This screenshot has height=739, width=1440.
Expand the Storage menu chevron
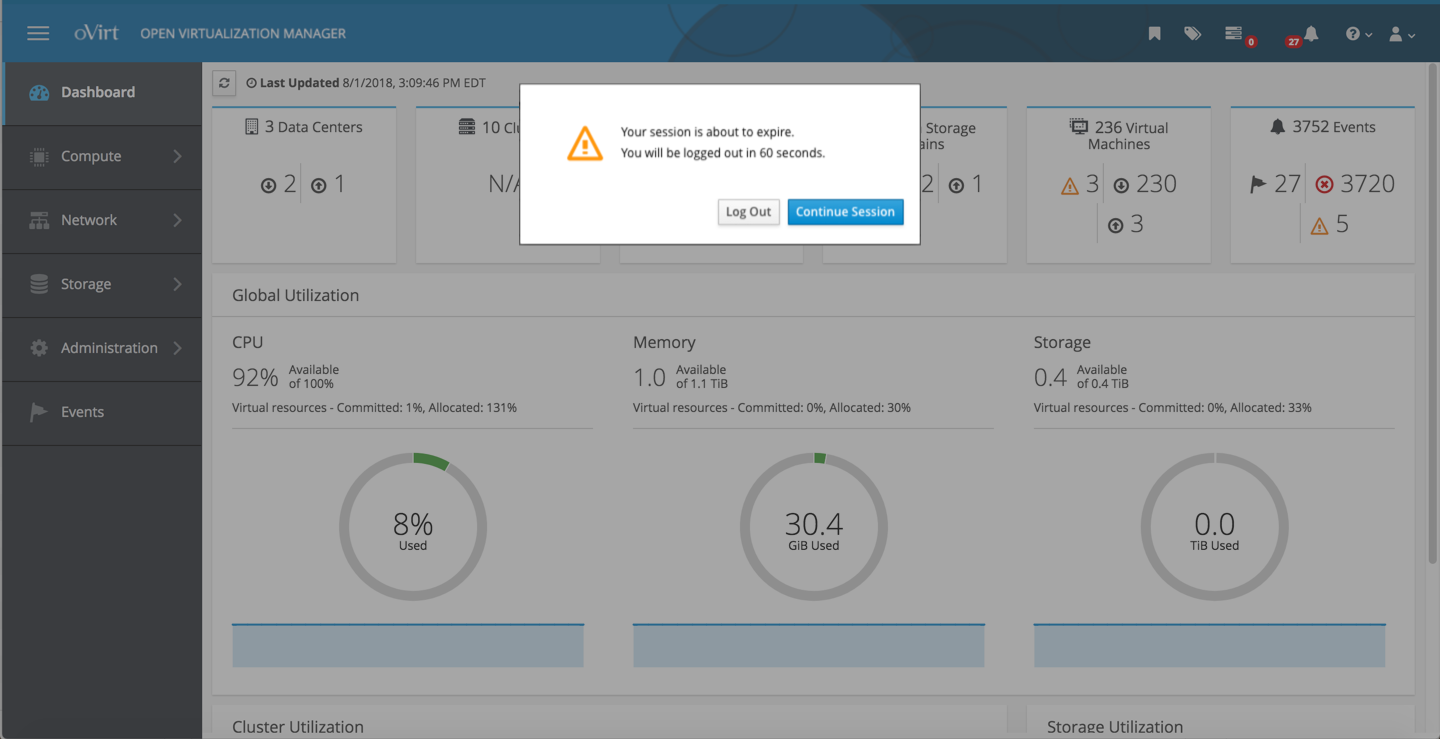(180, 283)
